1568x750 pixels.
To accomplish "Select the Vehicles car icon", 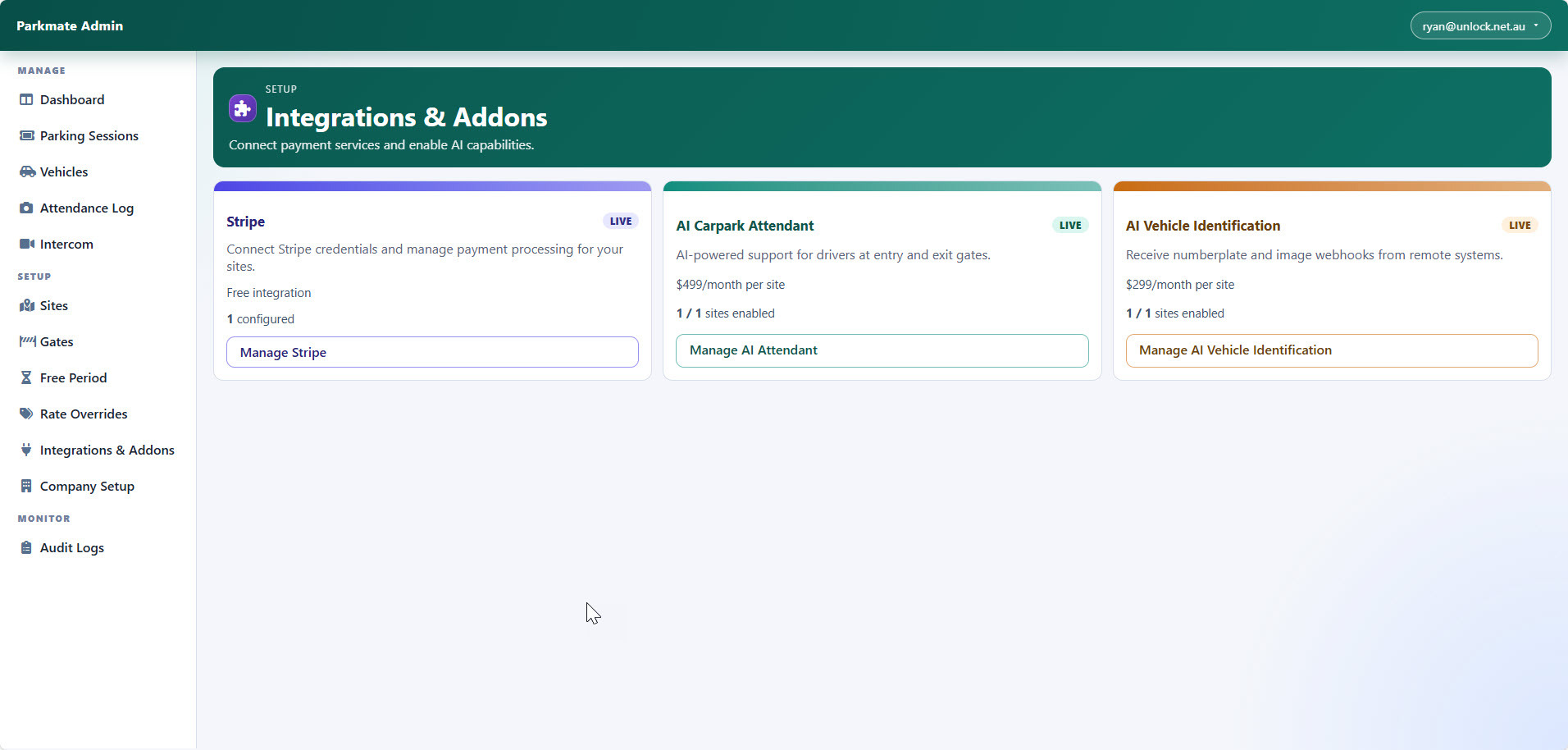I will tap(26, 171).
